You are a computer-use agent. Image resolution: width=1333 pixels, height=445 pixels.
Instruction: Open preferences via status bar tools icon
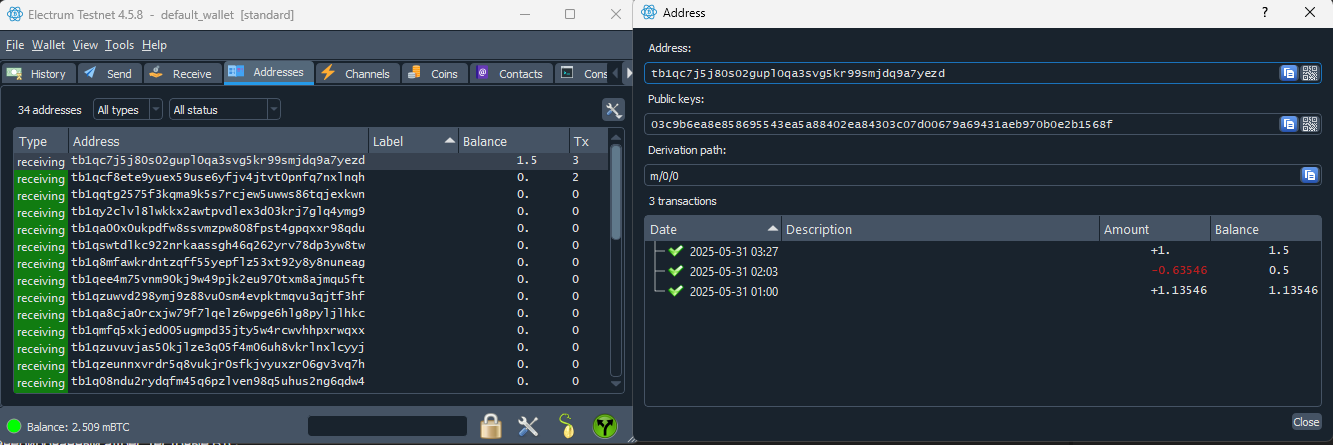[x=529, y=426]
